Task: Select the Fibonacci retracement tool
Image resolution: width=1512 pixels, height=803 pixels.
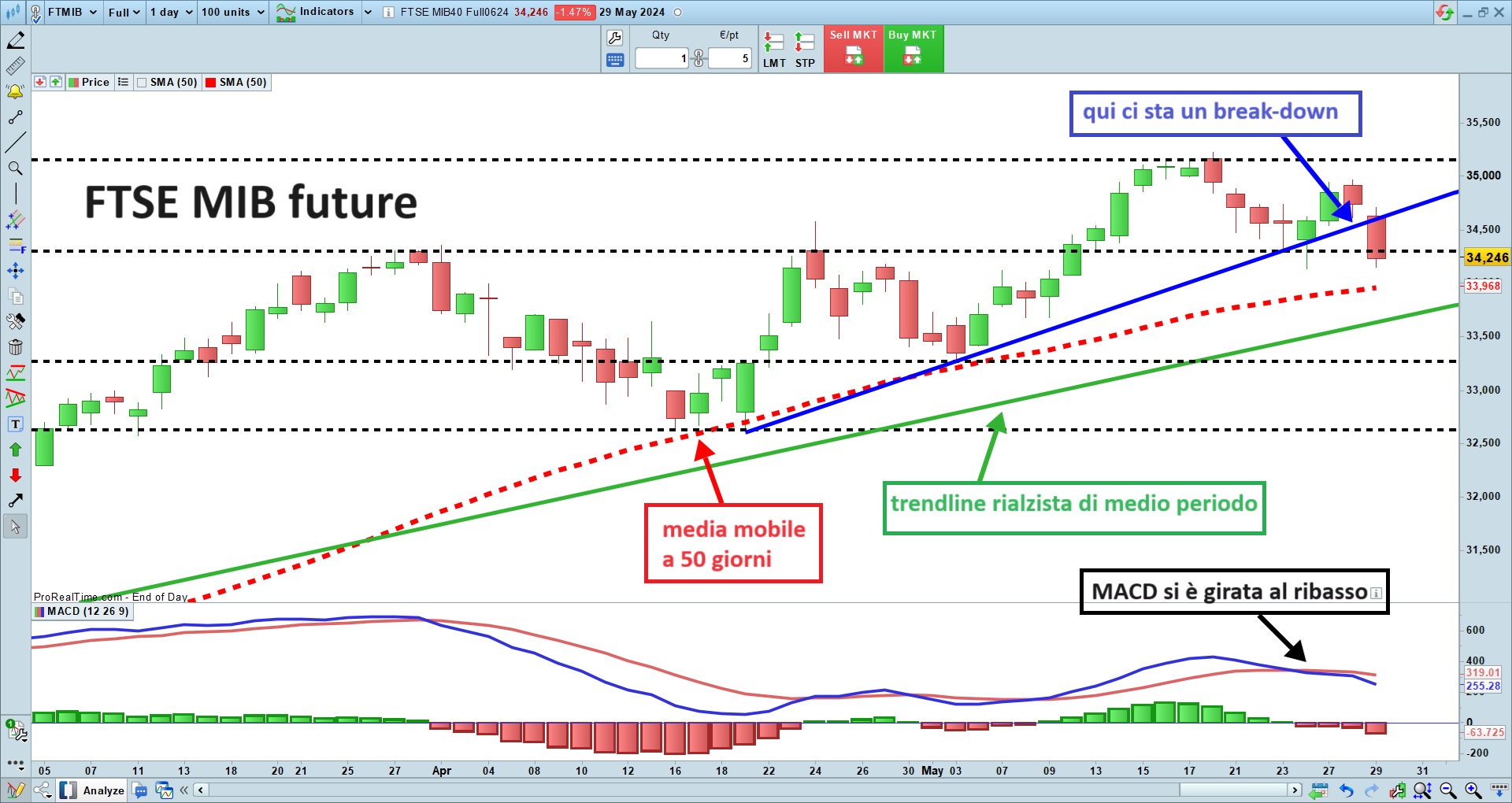Action: (15, 246)
